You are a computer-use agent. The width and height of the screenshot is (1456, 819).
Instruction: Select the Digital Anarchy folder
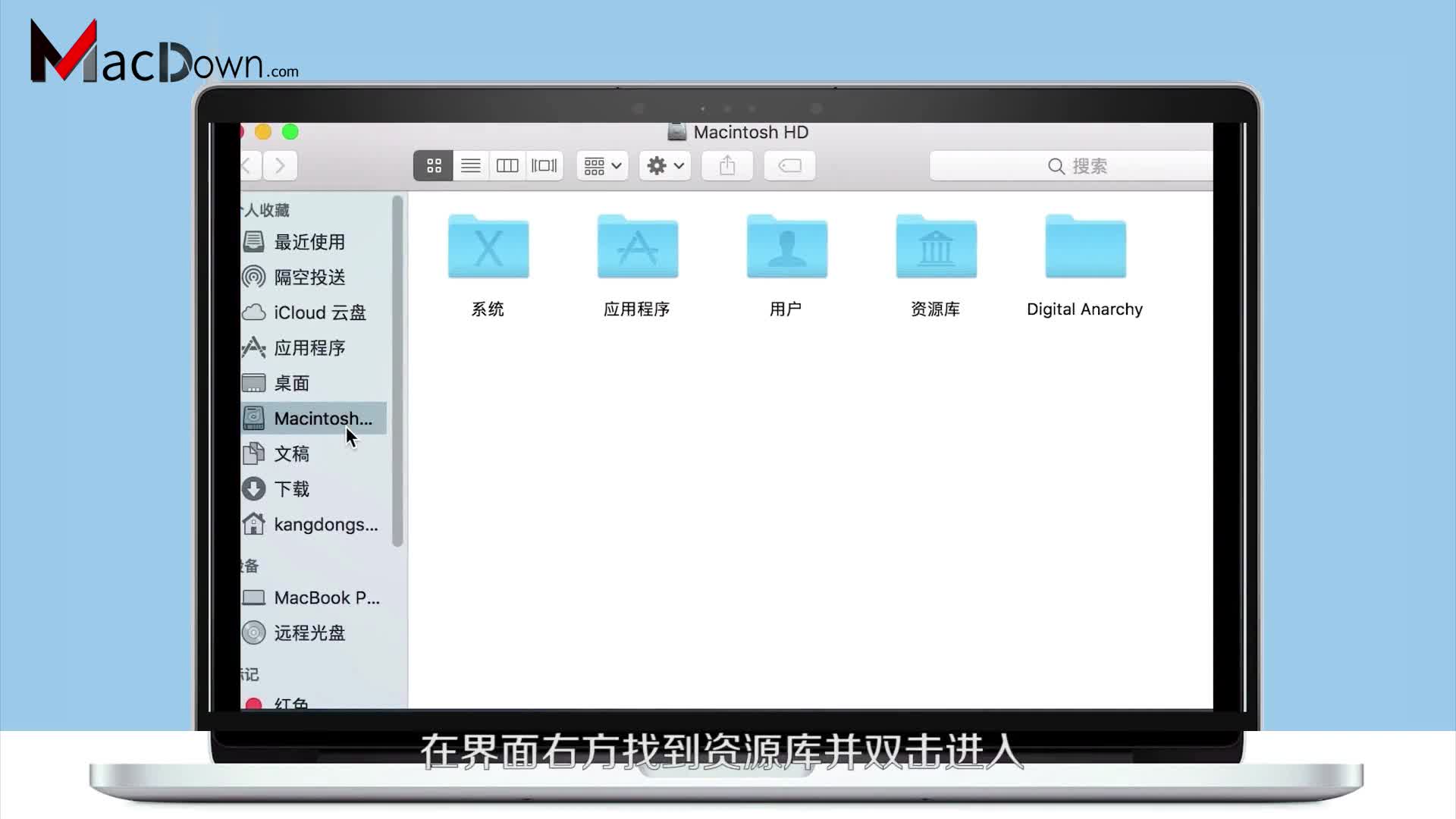click(1085, 248)
